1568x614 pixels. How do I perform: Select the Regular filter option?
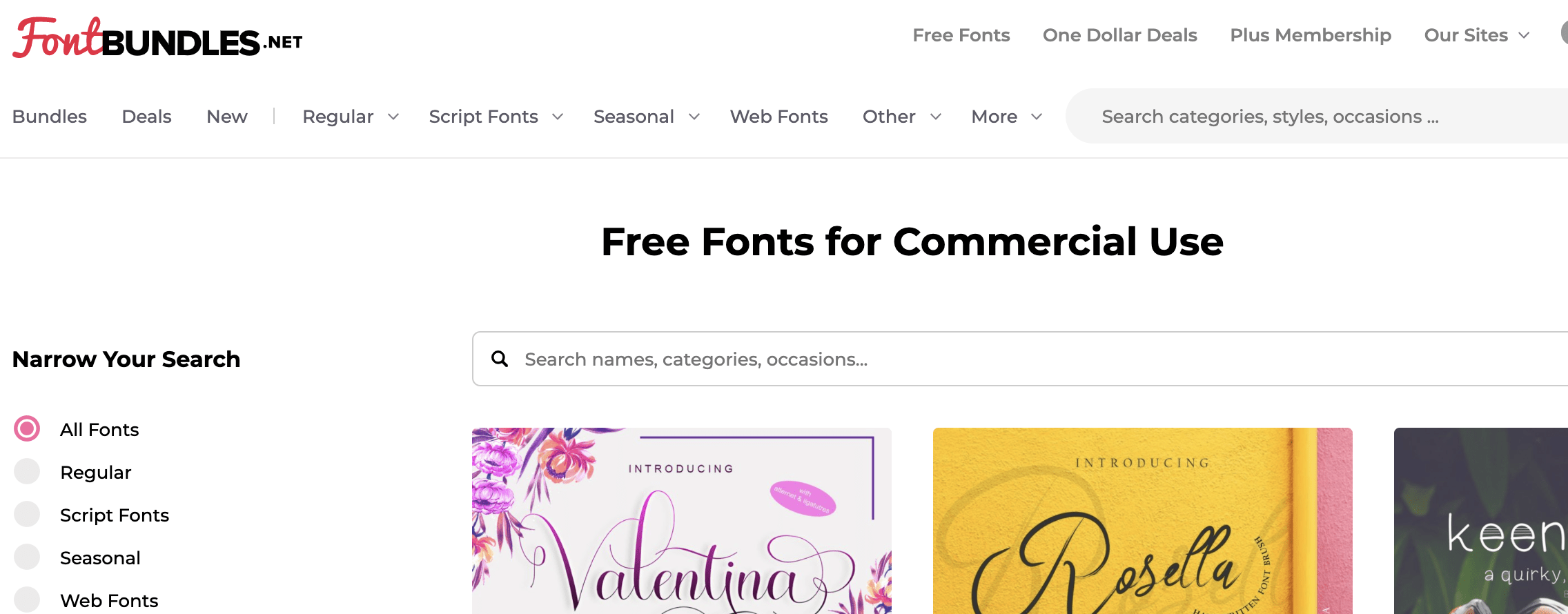click(26, 472)
